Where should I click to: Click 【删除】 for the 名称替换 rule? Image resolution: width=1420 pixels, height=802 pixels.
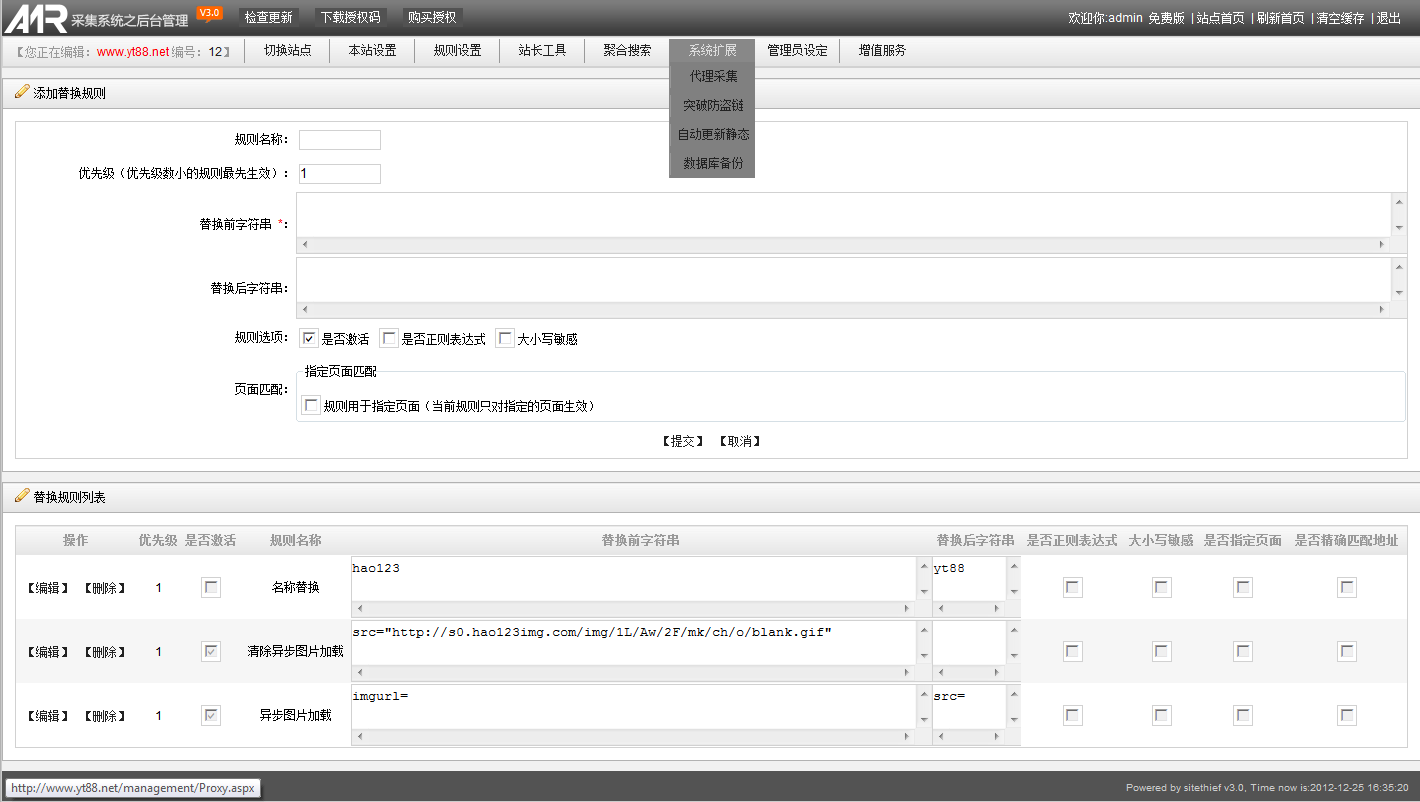click(104, 588)
